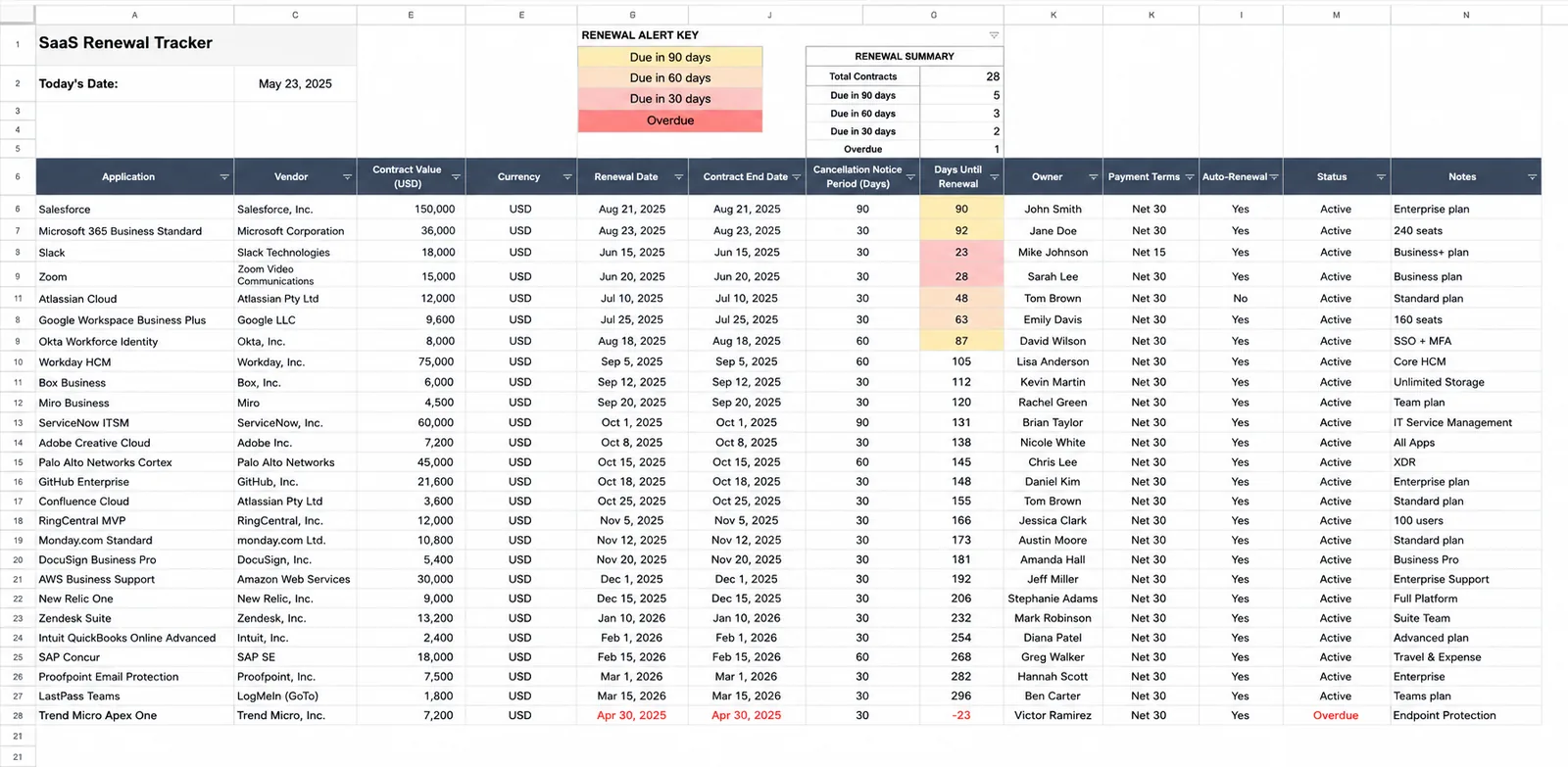Select the red 'Overdue' key swatch
The image size is (1568, 767).
click(670, 120)
